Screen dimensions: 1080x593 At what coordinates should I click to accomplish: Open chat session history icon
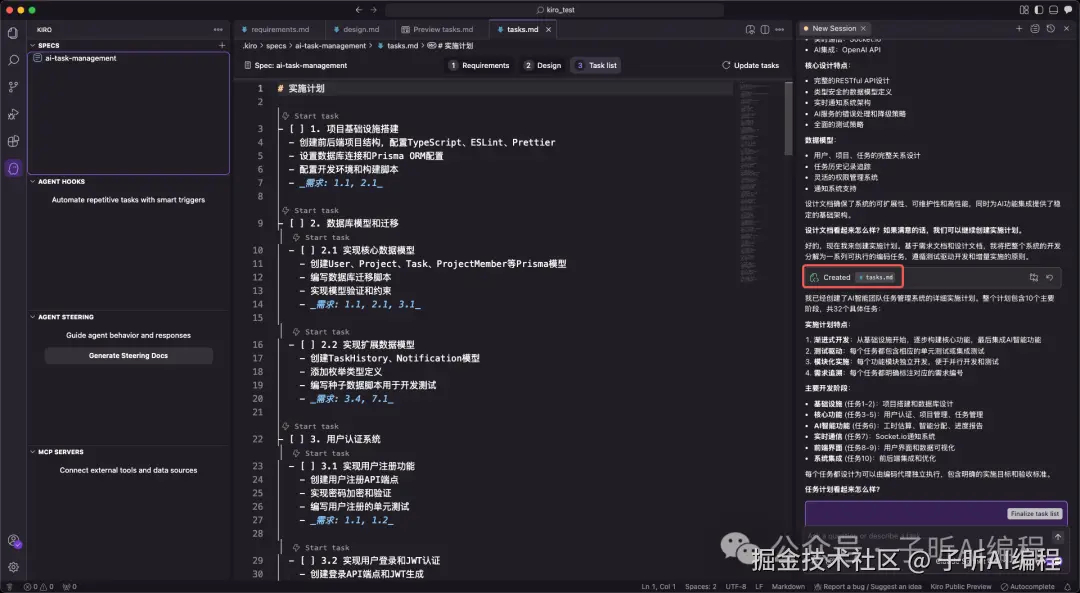[x=1050, y=28]
